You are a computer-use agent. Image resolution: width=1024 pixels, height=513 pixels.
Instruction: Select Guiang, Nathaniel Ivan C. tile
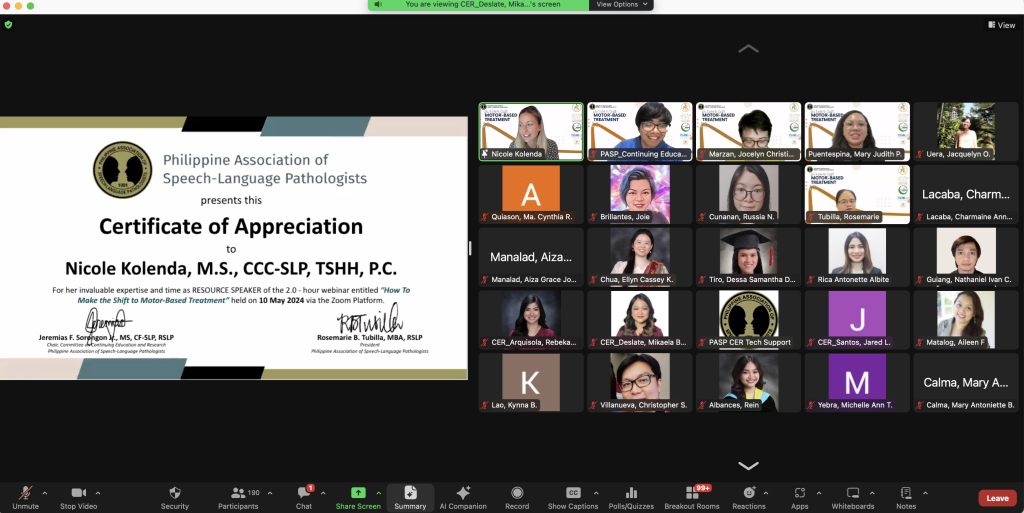click(x=966, y=257)
